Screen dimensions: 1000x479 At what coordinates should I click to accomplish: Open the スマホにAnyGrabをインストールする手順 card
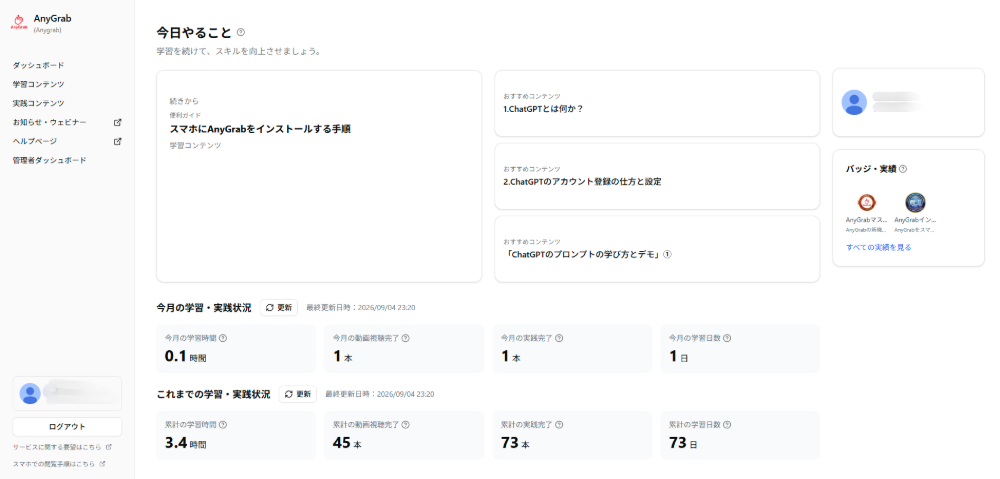click(319, 176)
